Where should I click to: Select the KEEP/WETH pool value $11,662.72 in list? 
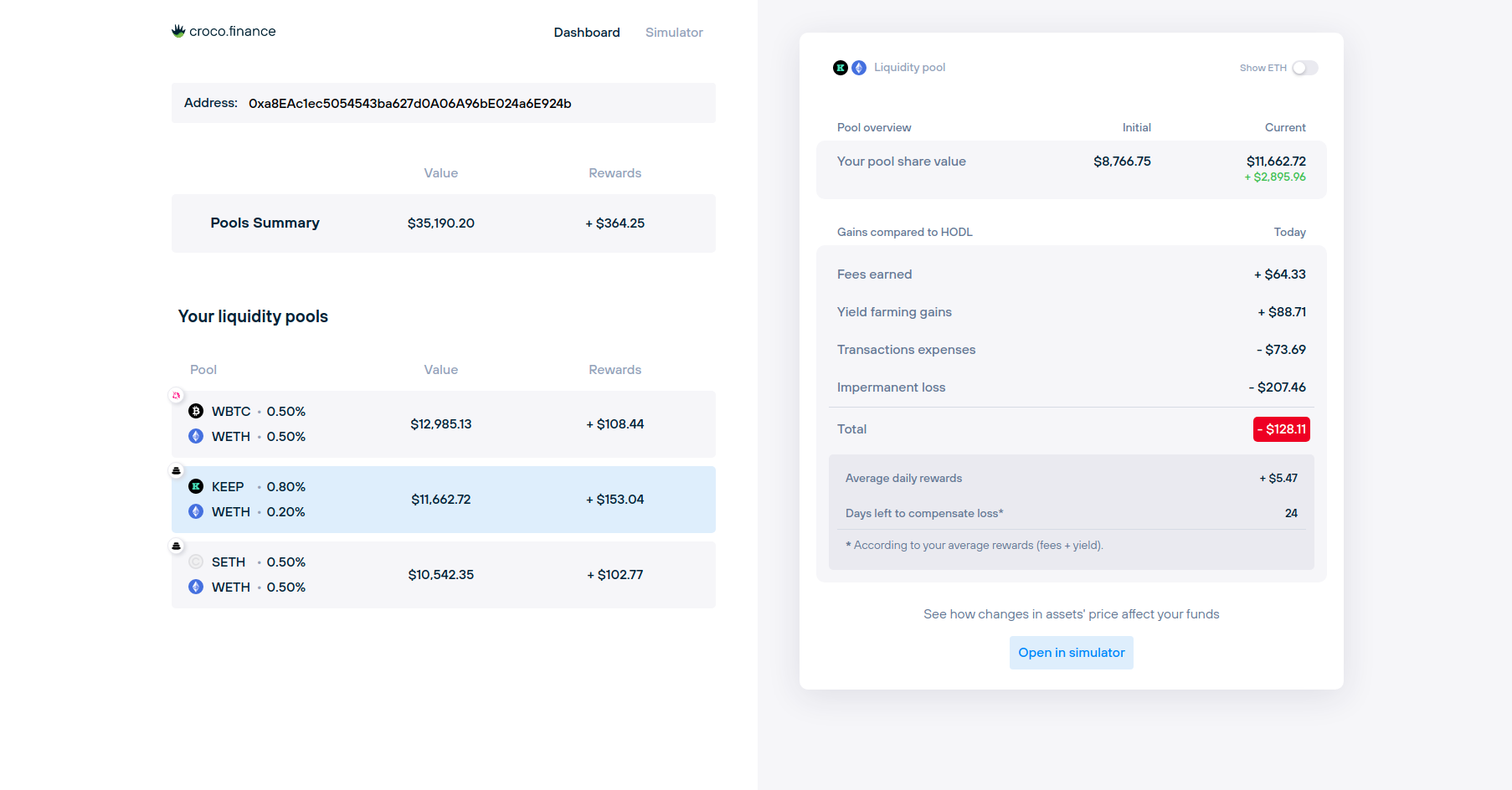441,500
